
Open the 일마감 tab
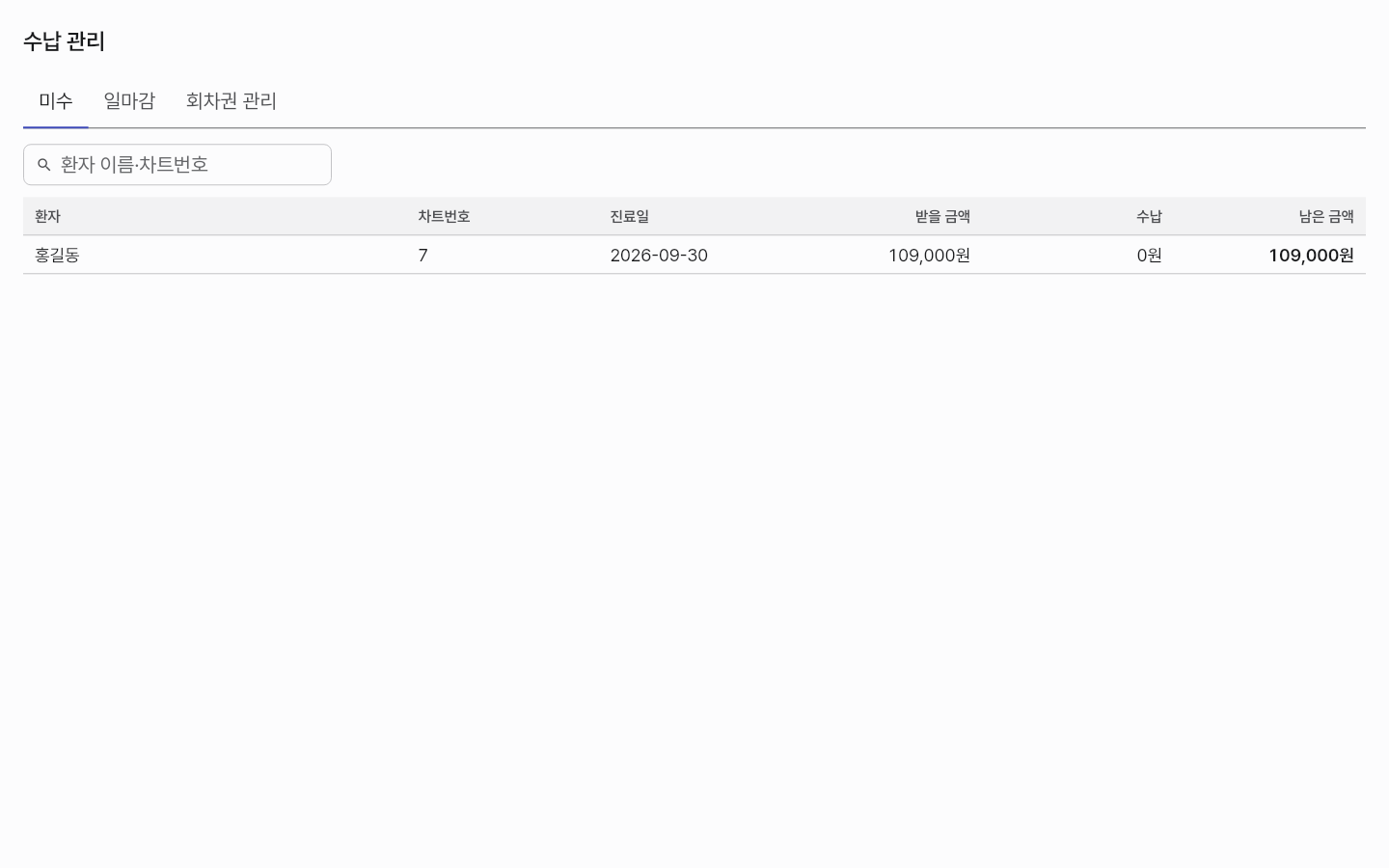[129, 101]
